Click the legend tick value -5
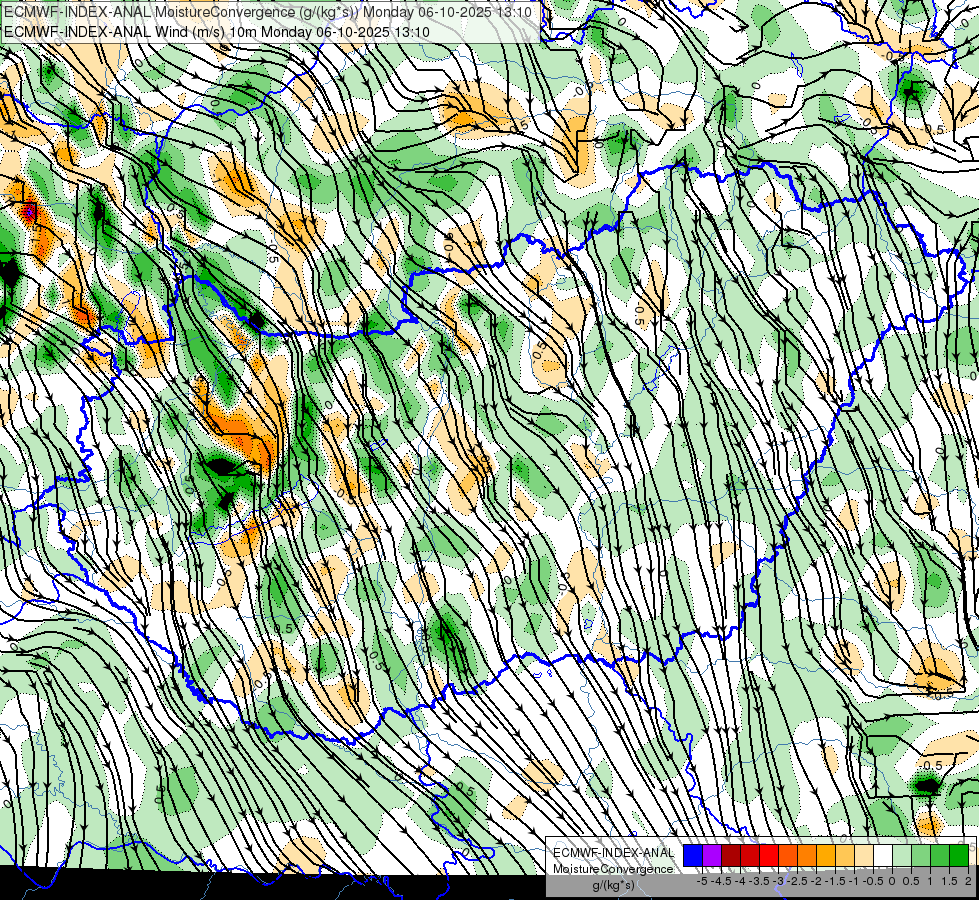979x900 pixels. click(x=702, y=881)
